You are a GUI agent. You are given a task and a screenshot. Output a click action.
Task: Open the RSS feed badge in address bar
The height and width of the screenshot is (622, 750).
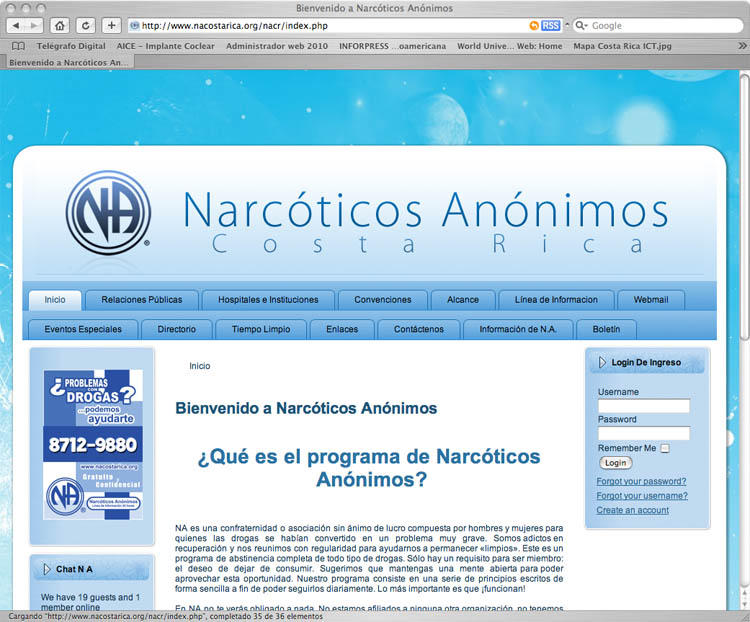pyautogui.click(x=551, y=25)
